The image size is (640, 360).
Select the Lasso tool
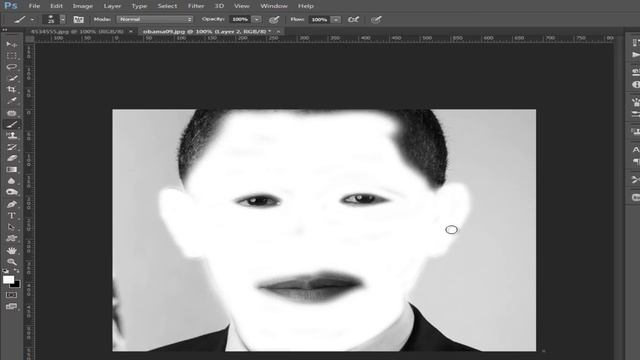(x=11, y=67)
